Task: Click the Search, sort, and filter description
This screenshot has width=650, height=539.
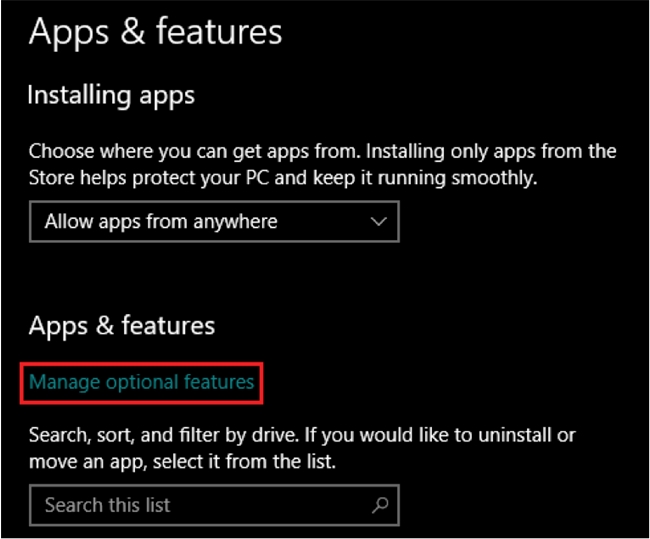Action: pos(302,435)
